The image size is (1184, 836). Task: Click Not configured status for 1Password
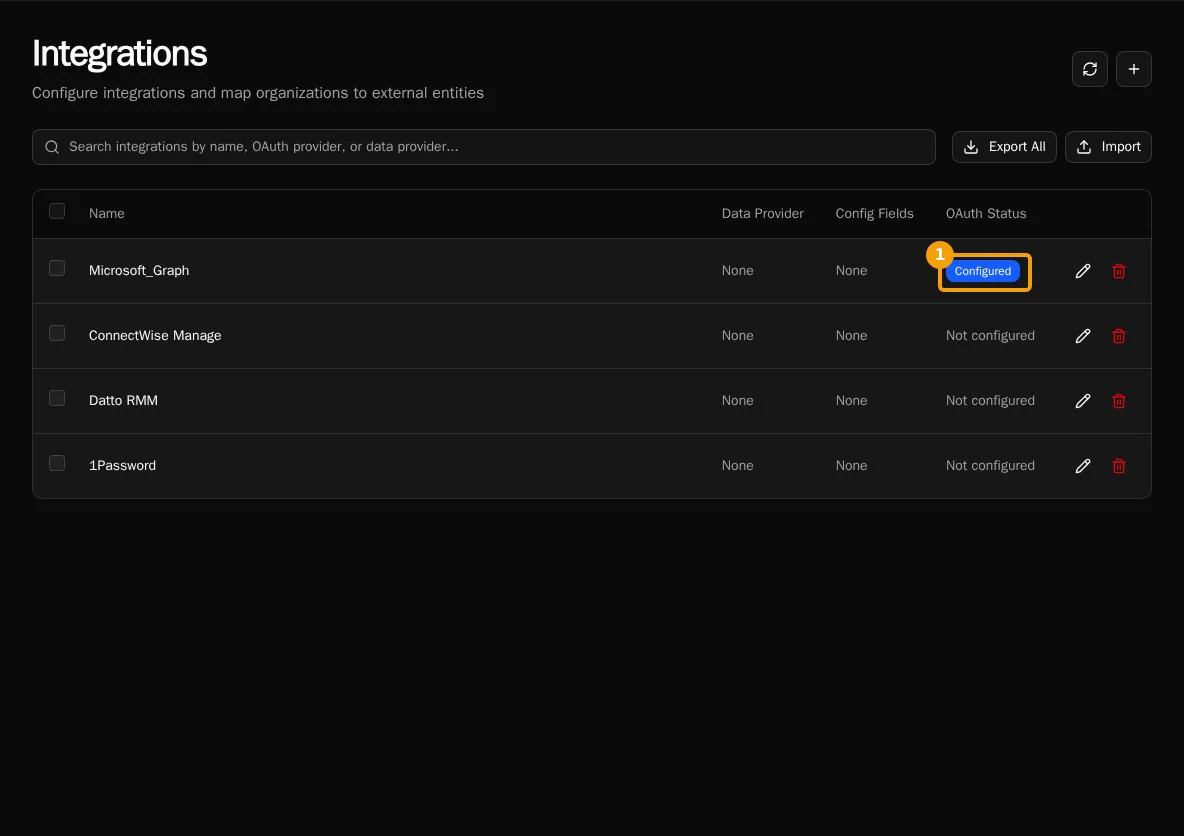[x=990, y=465]
